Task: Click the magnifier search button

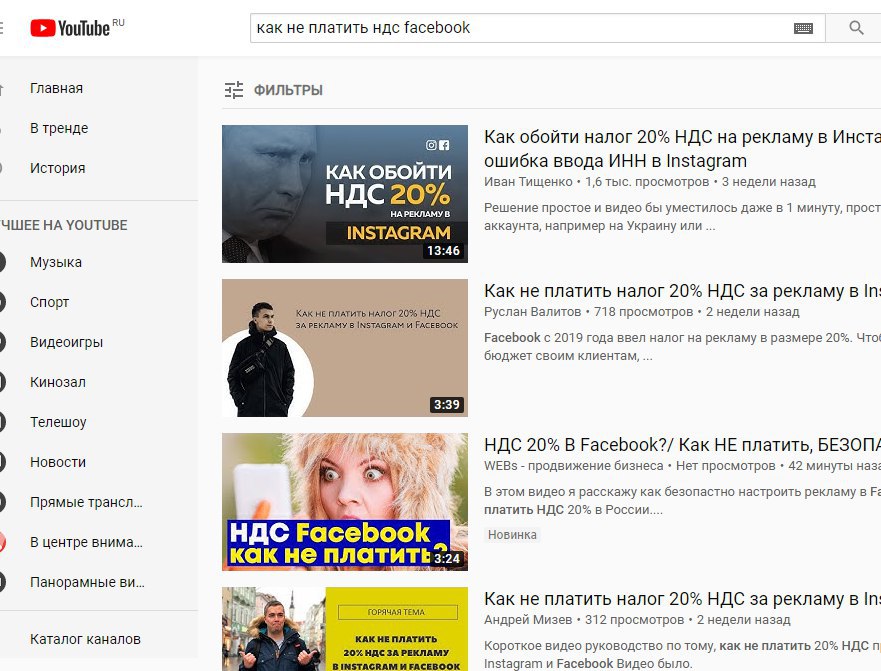Action: point(856,28)
